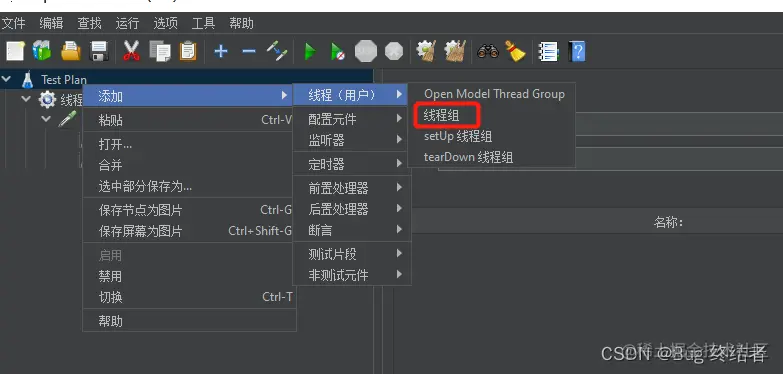The height and width of the screenshot is (374, 783).
Task: Click the Search binoculars icon
Action: click(x=488, y=51)
